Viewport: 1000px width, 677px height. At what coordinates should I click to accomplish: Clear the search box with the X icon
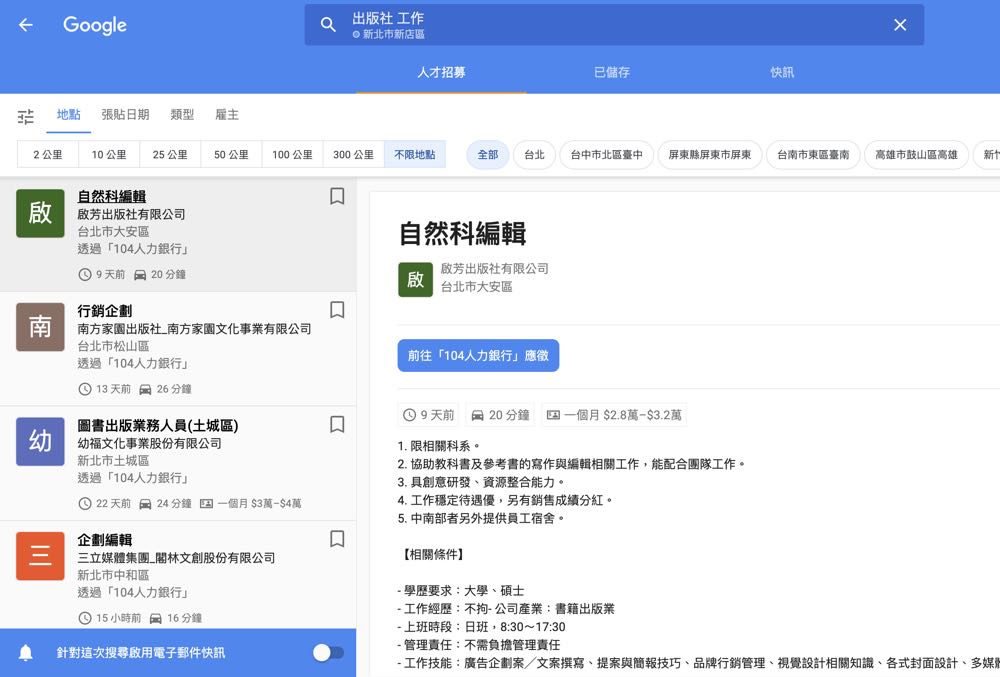(x=899, y=25)
